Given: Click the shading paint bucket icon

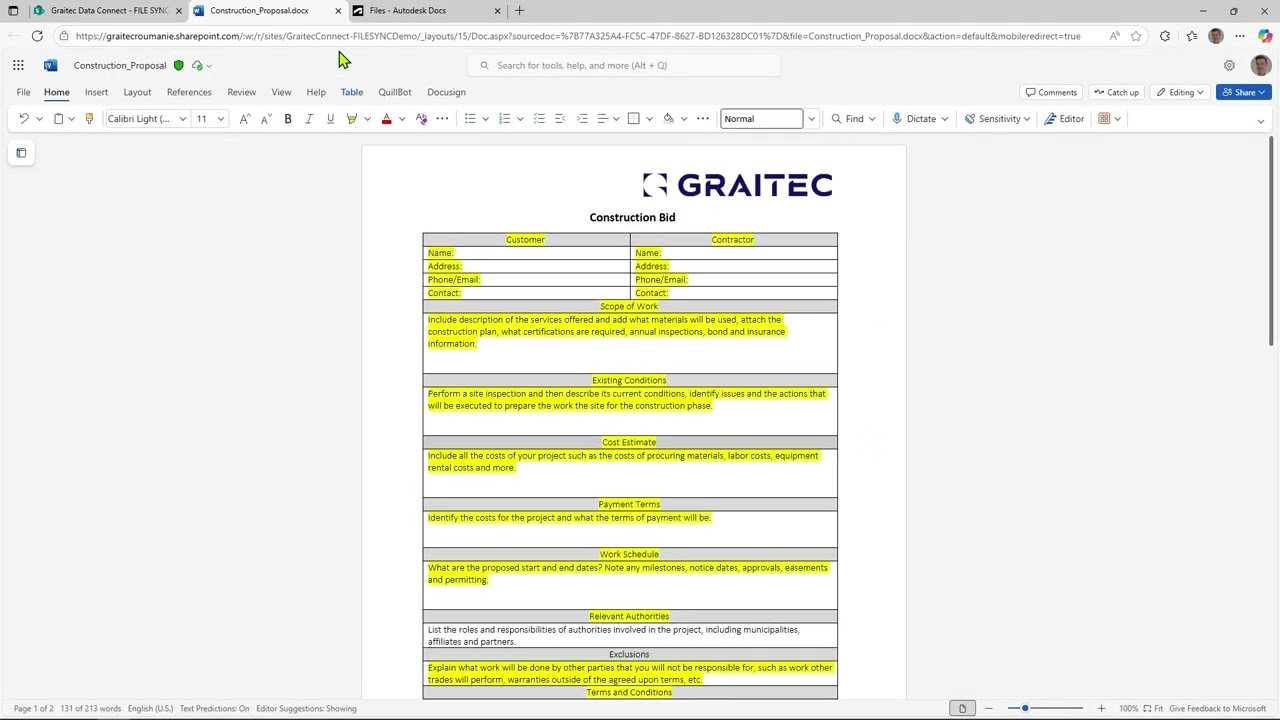Looking at the screenshot, I should pyautogui.click(x=668, y=119).
